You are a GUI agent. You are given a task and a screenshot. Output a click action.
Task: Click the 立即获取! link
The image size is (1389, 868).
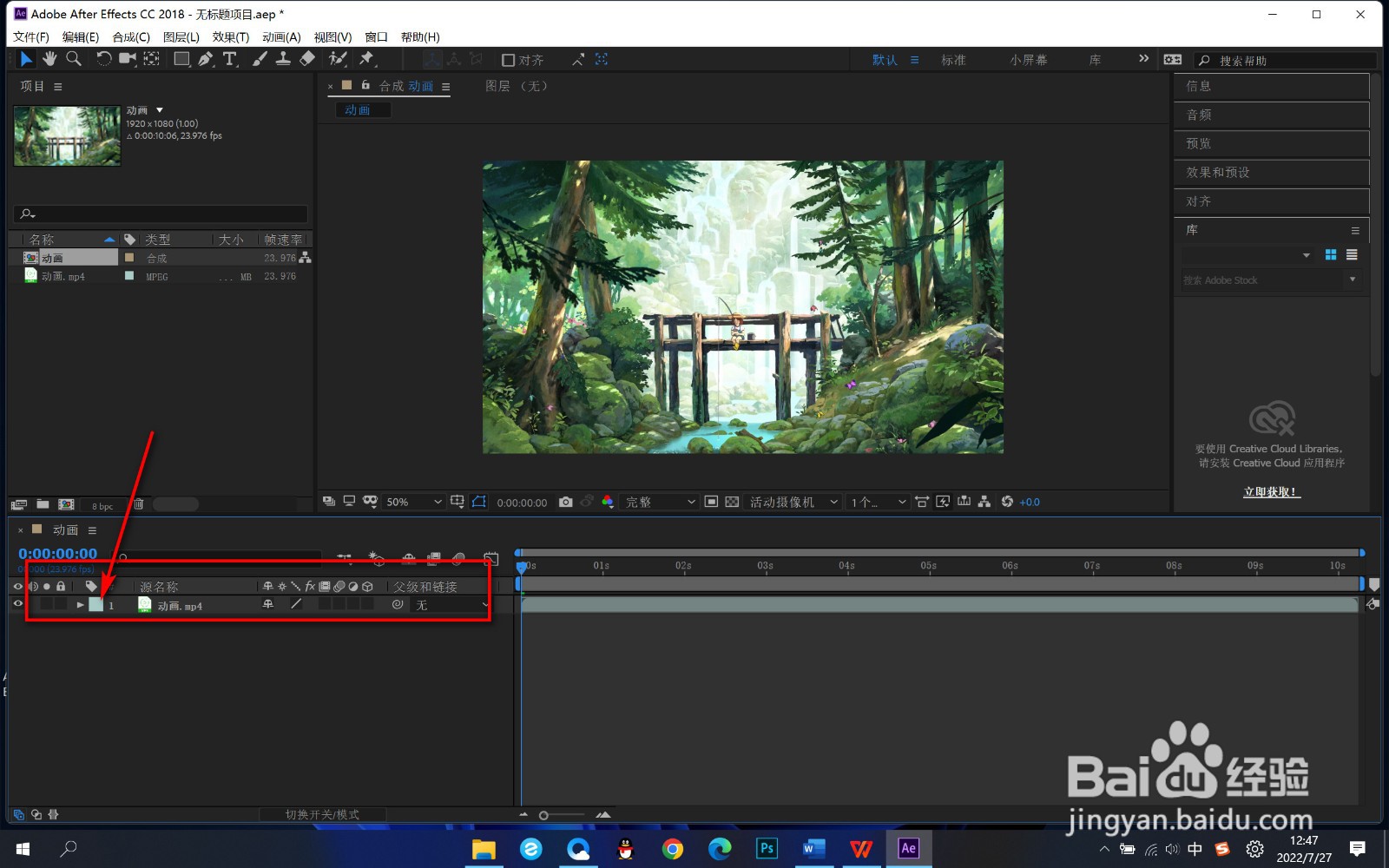pyautogui.click(x=1272, y=492)
